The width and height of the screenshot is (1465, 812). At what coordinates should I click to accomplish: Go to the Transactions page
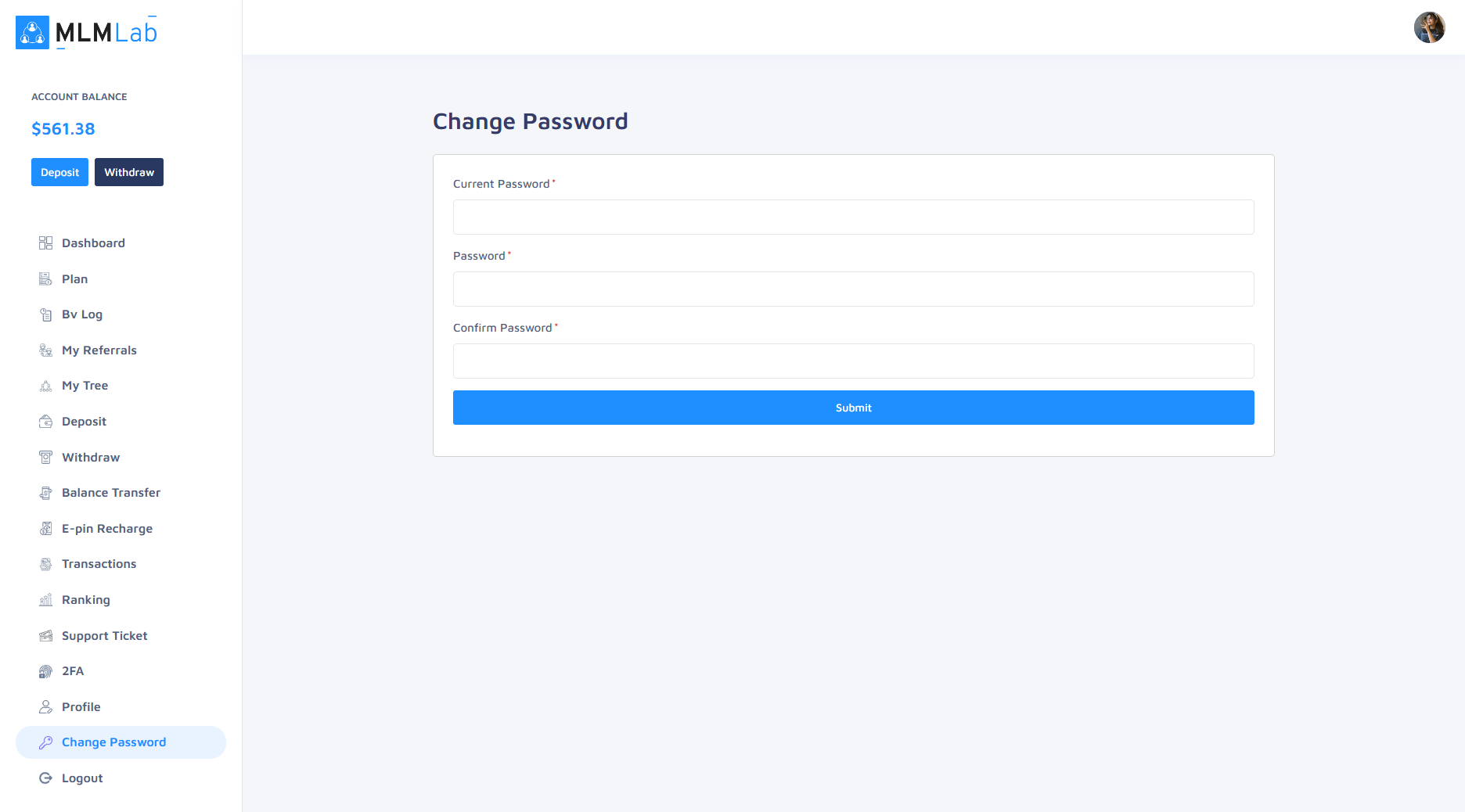[99, 564]
